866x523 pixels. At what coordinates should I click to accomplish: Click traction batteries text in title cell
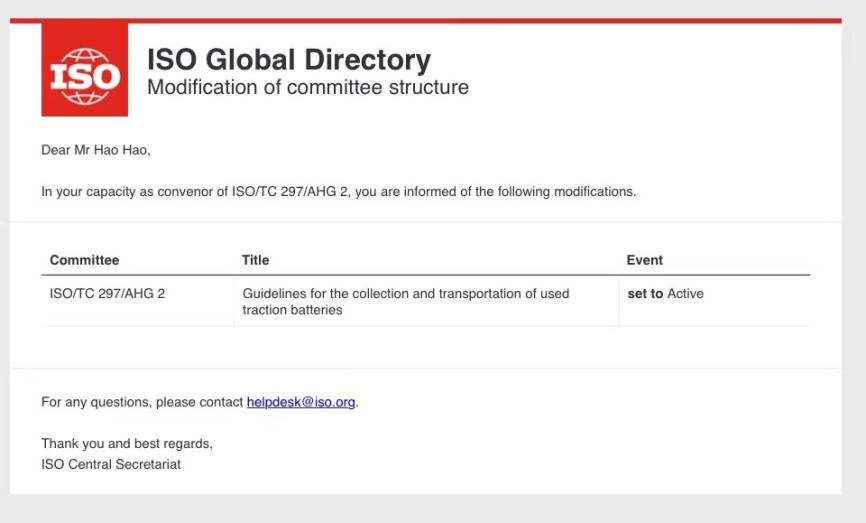coord(292,310)
